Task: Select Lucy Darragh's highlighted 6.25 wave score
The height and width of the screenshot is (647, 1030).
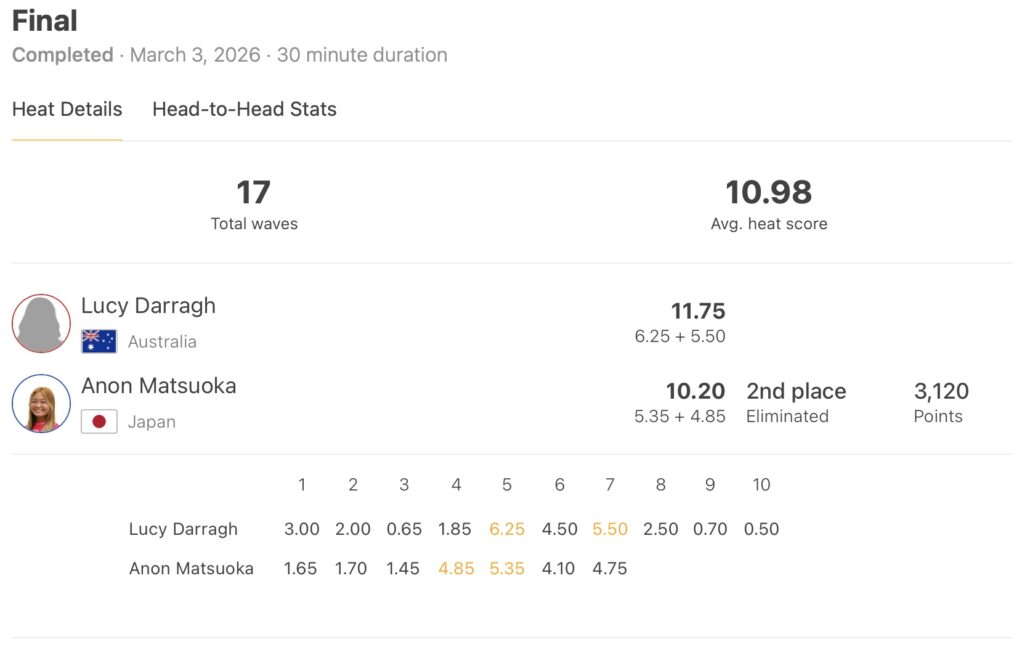Action: point(507,529)
